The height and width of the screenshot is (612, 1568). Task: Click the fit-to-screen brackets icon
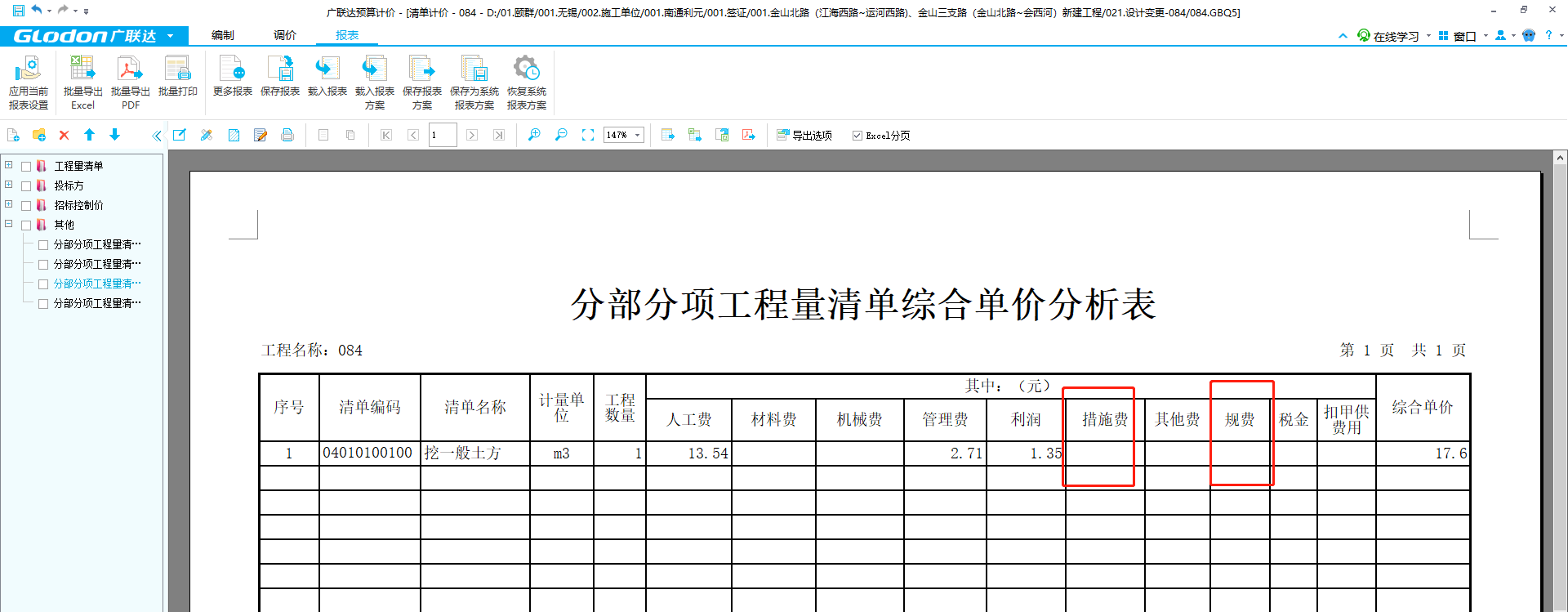pos(588,135)
